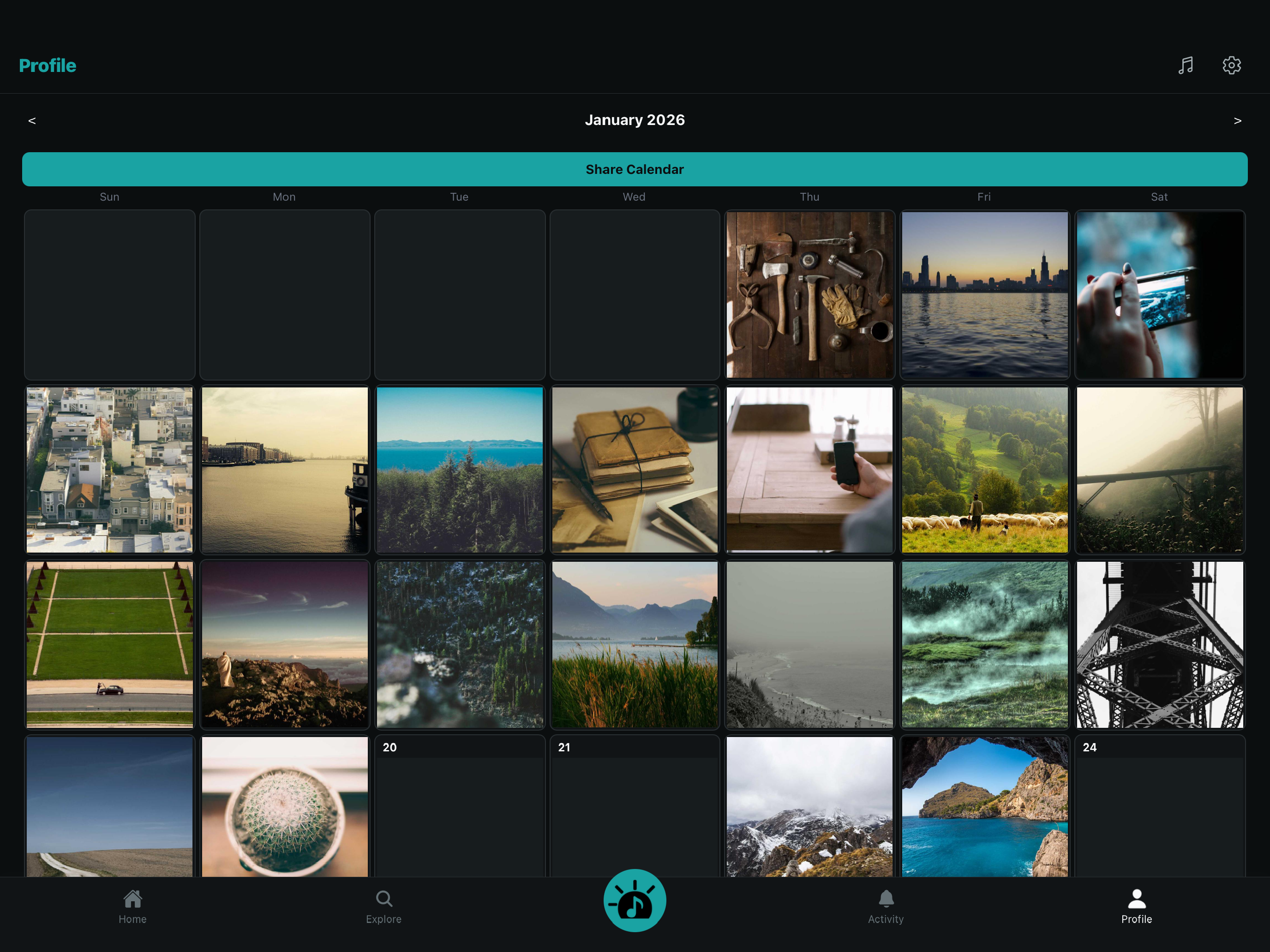Open the round cactus photo
The image size is (1270, 952).
[285, 807]
